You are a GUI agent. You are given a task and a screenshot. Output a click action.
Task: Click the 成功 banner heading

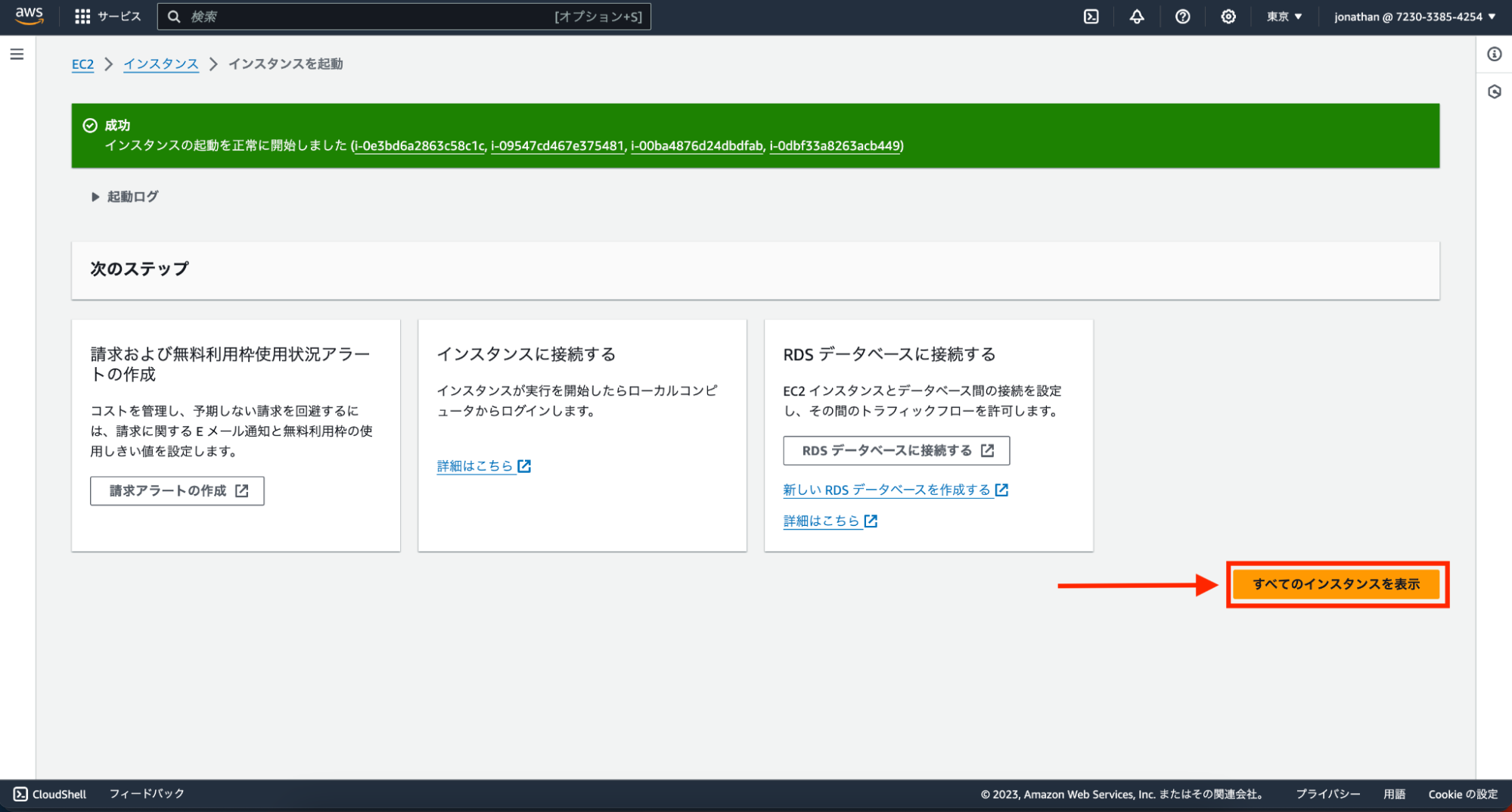click(117, 126)
